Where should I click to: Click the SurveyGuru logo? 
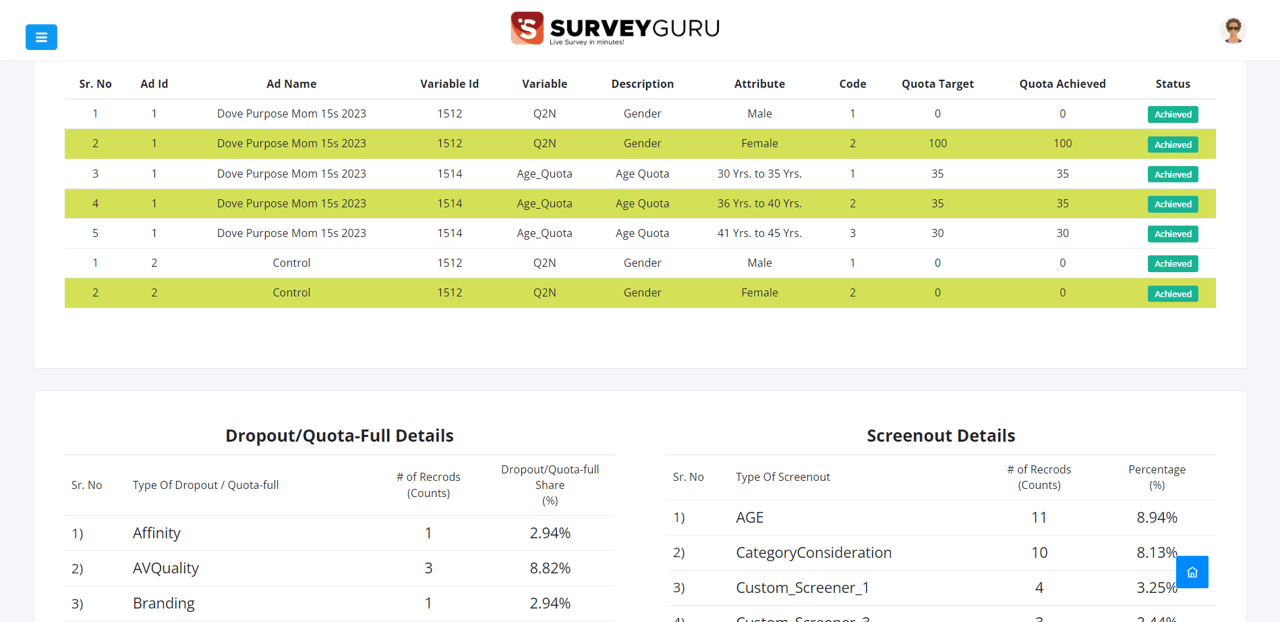pyautogui.click(x=615, y=28)
